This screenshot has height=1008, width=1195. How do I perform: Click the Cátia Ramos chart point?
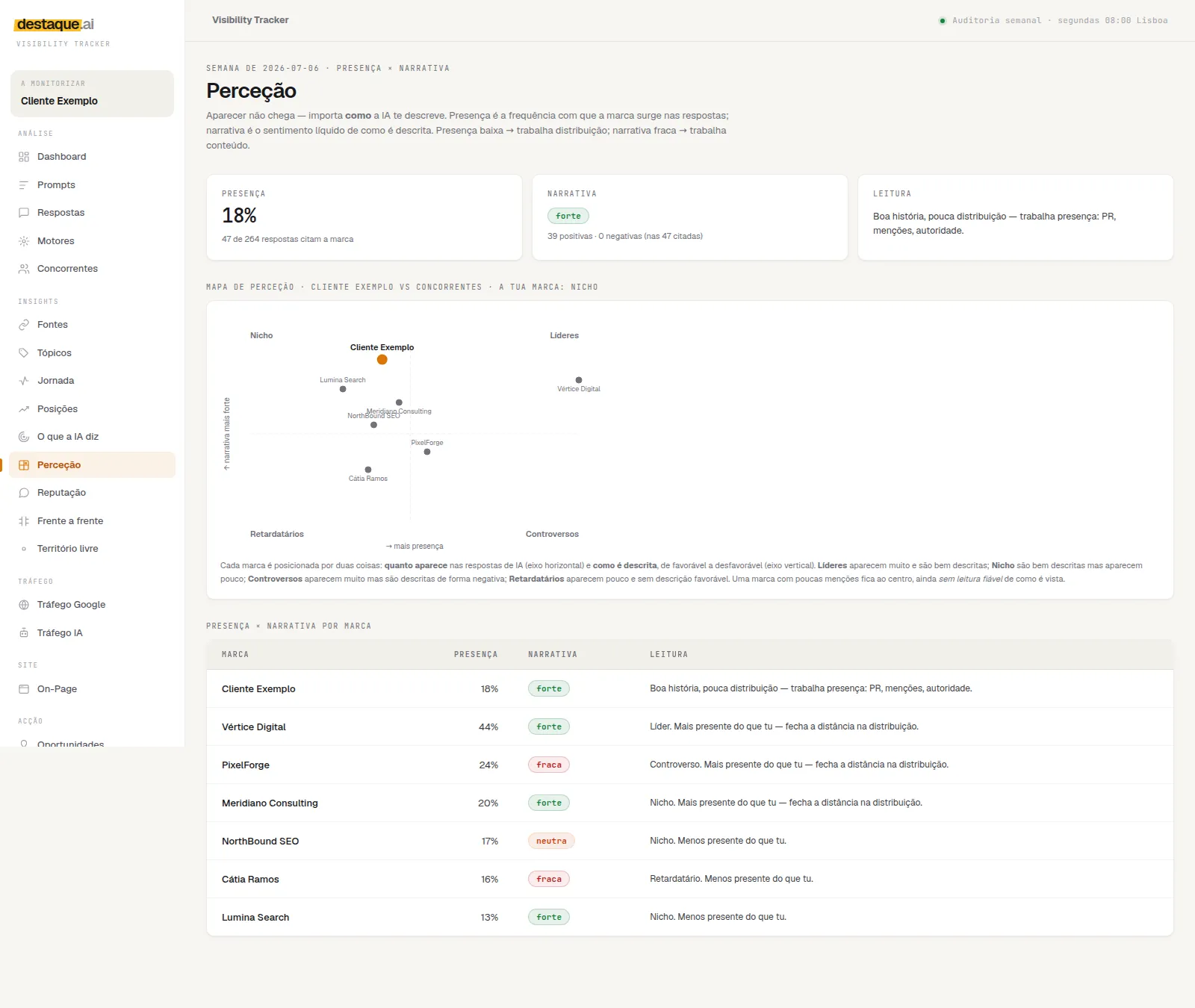tap(368, 470)
